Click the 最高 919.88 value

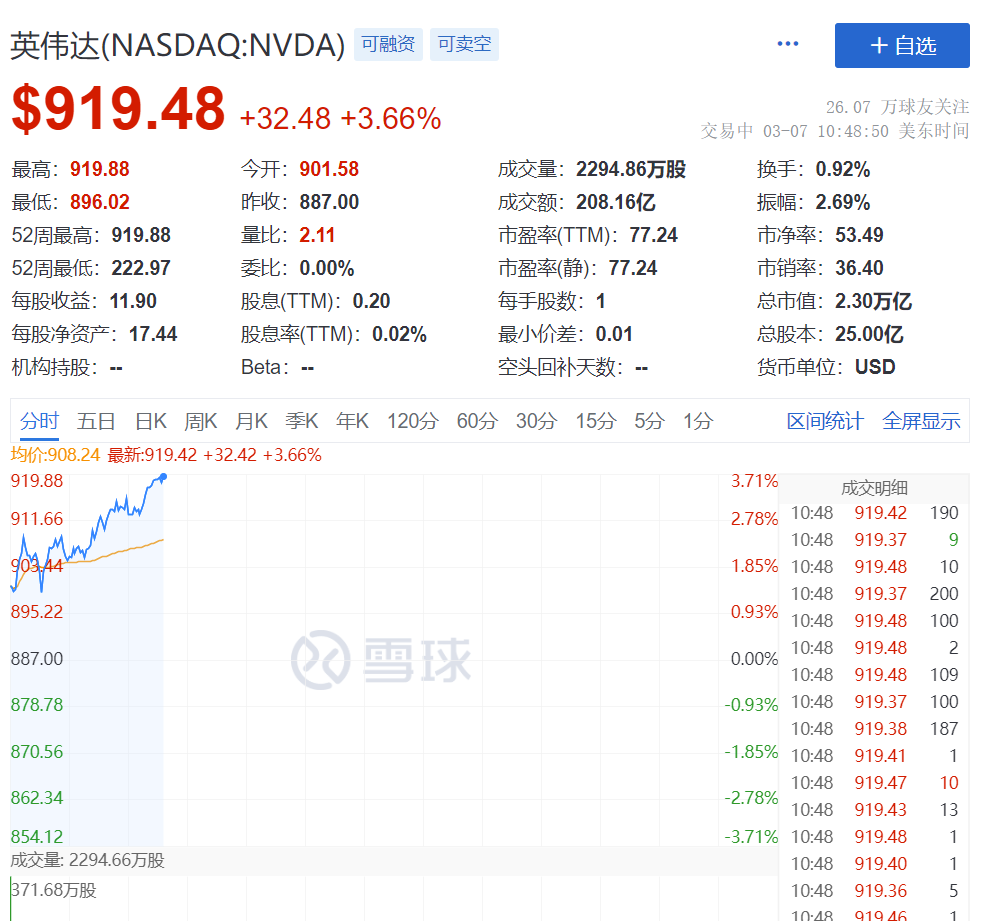[99, 169]
